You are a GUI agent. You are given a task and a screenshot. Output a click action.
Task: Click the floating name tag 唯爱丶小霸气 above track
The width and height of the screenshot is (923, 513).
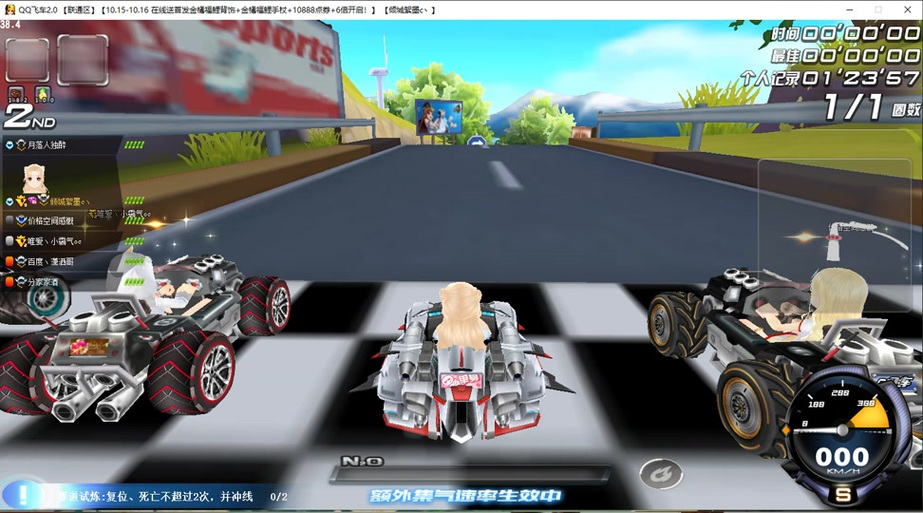tap(119, 214)
